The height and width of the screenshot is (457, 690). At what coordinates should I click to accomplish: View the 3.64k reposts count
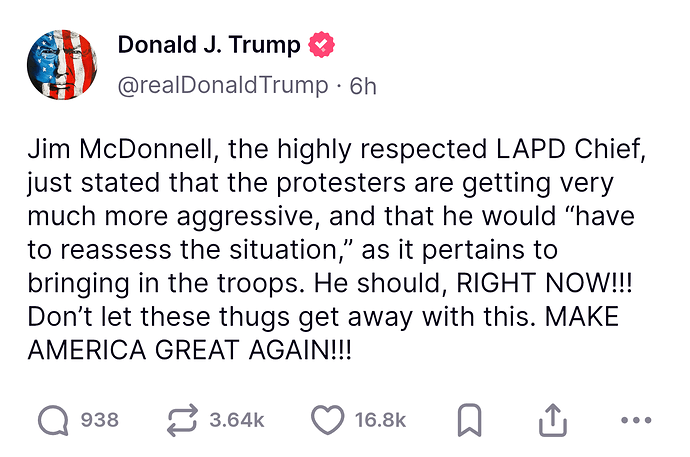(237, 420)
